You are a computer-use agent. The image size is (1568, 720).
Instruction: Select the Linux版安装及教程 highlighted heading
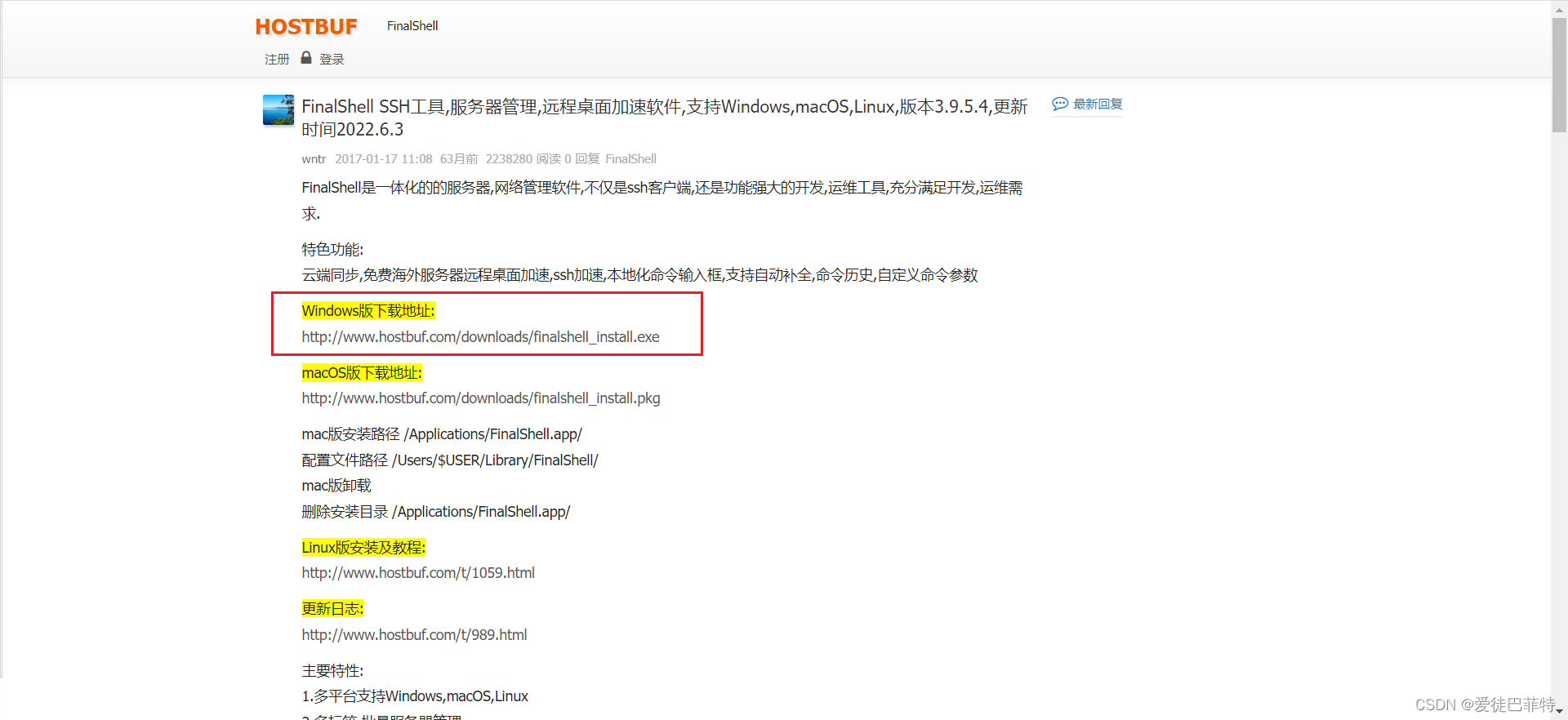[x=363, y=548]
